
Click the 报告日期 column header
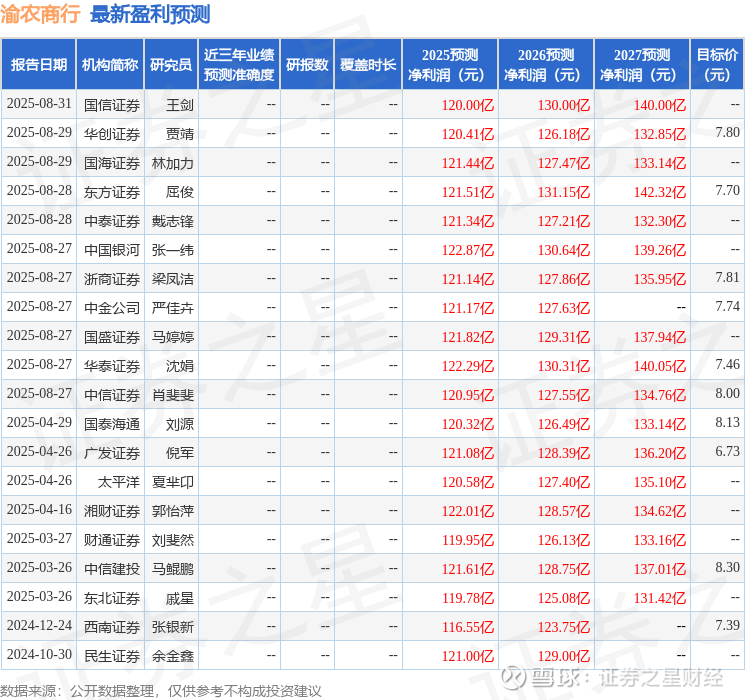(x=38, y=65)
